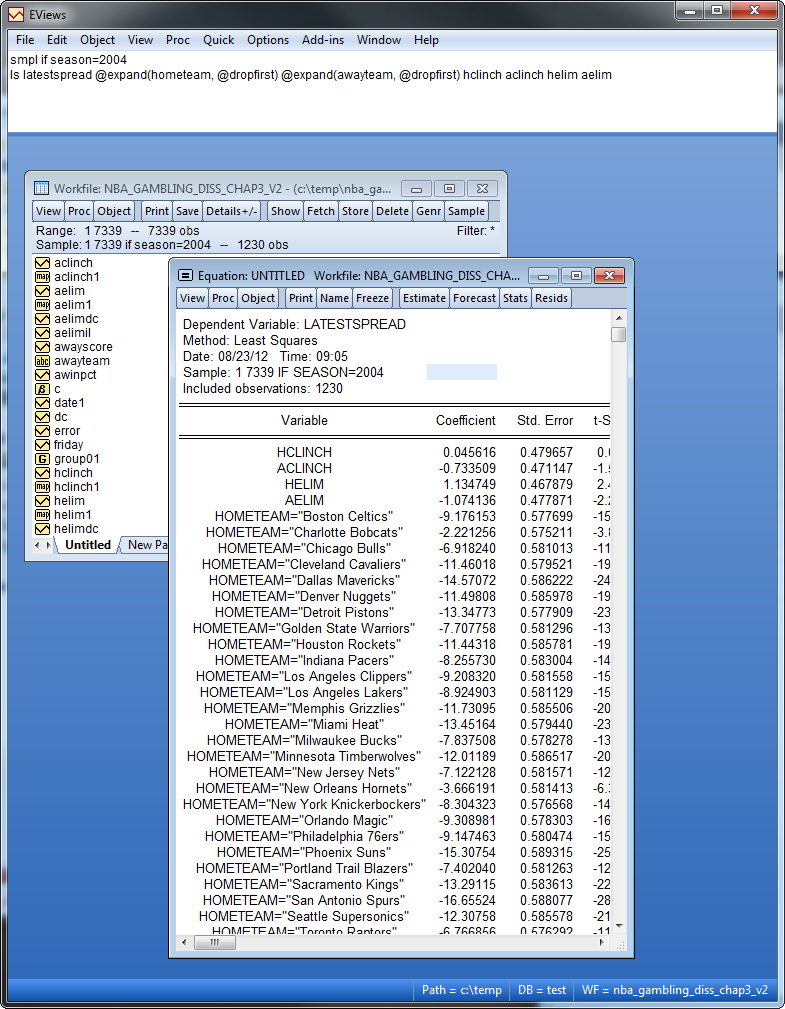Image resolution: width=785 pixels, height=1009 pixels.
Task: Click the helim series icon
Action: point(42,501)
